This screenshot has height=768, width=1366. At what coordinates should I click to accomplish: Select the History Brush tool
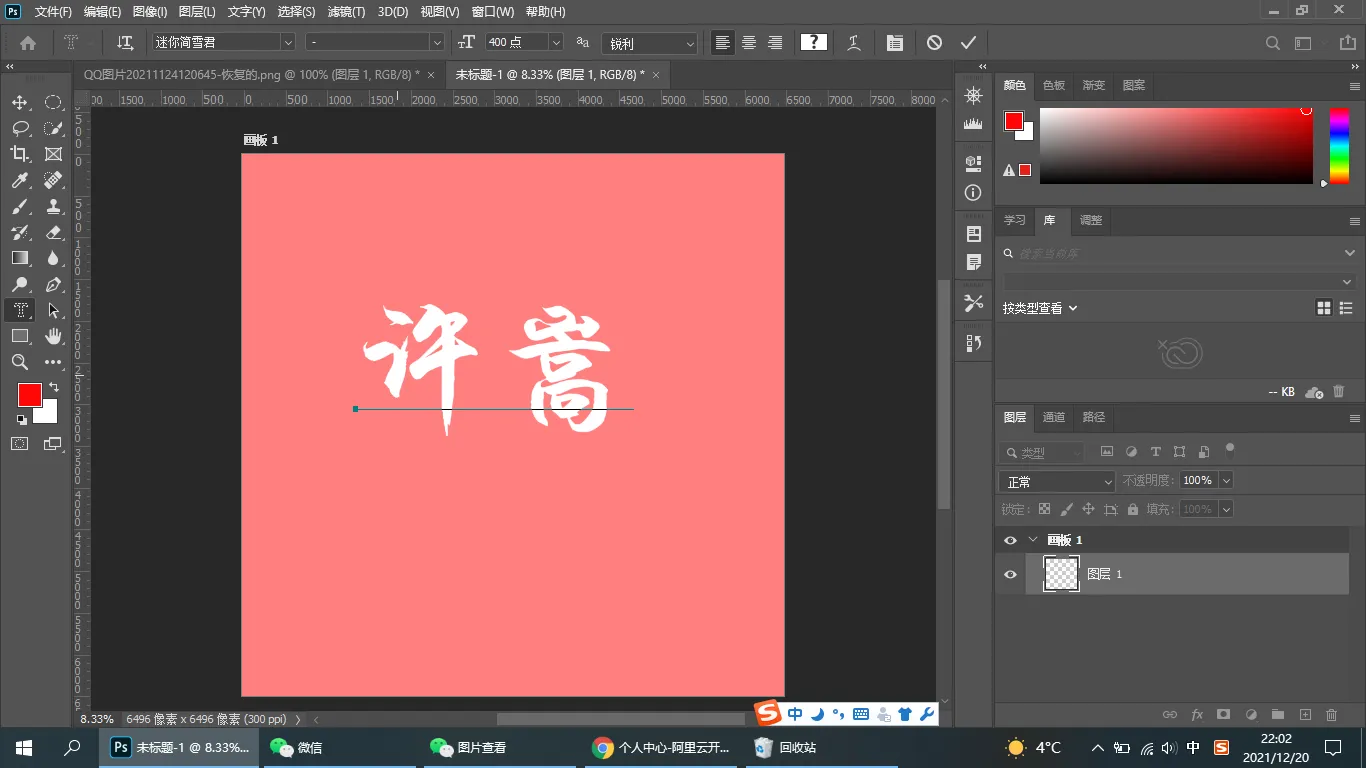pyautogui.click(x=20, y=232)
